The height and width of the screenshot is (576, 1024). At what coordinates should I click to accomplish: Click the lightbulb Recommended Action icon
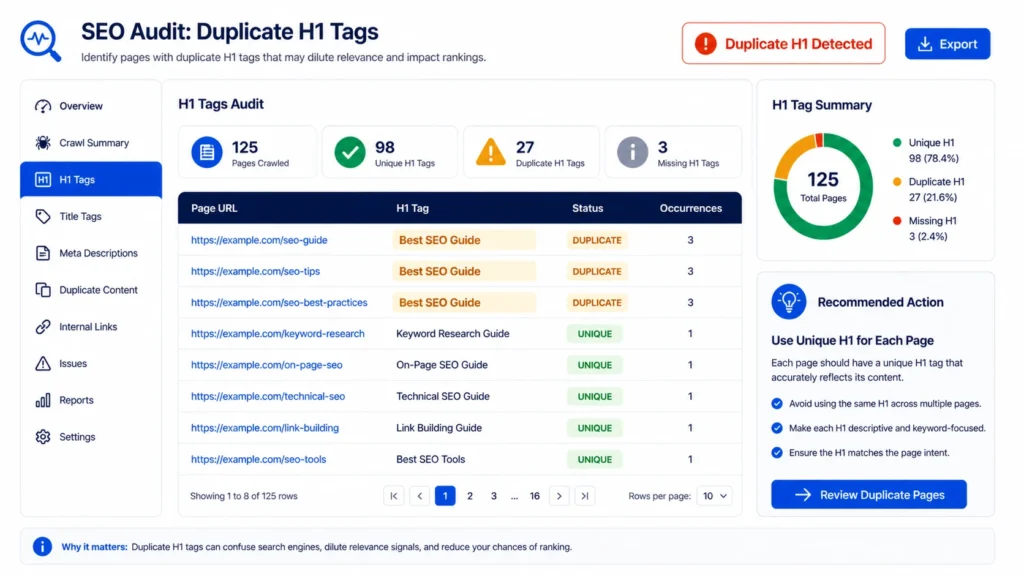789,302
